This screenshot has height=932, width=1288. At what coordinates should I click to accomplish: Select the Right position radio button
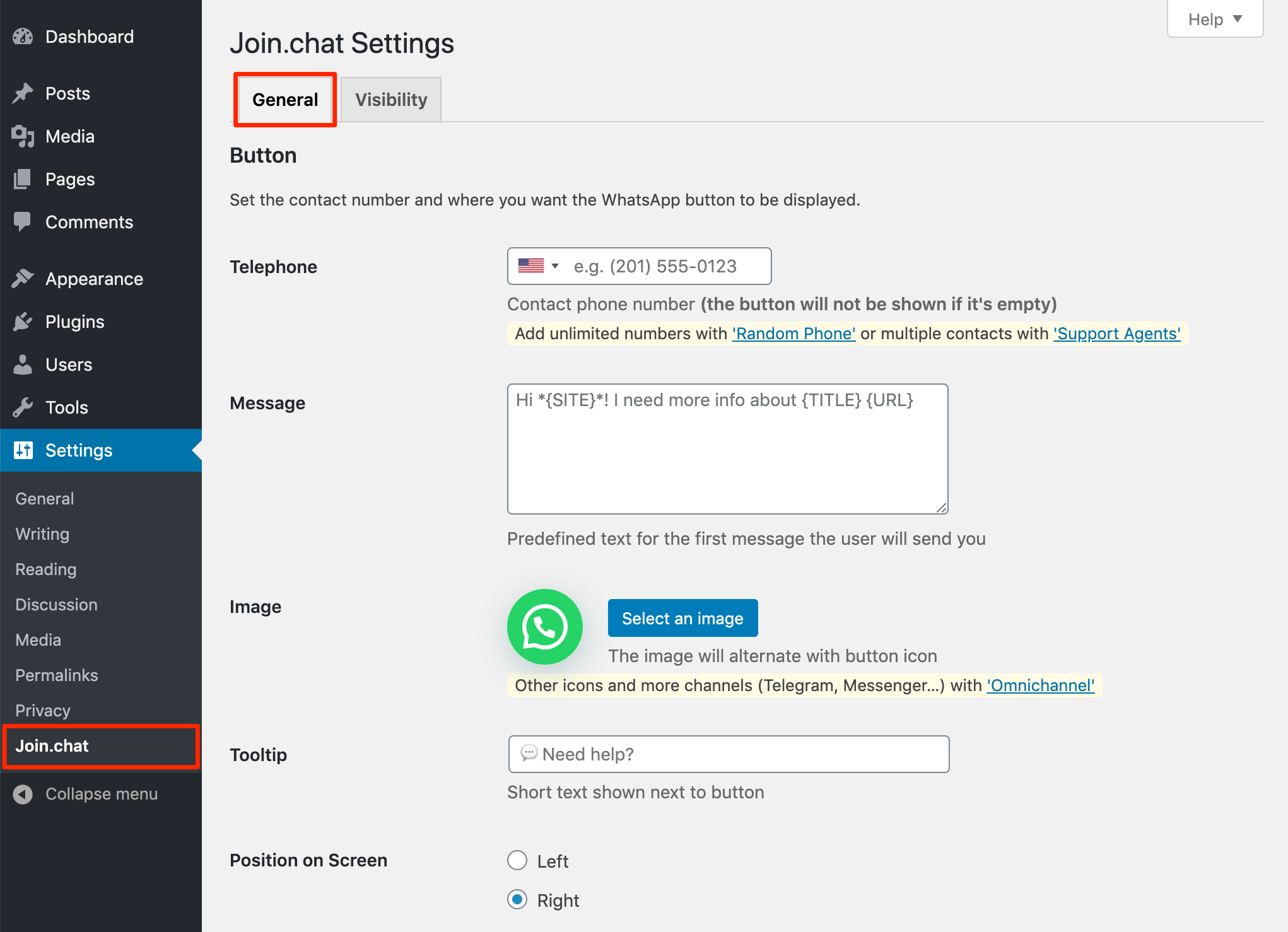517,900
